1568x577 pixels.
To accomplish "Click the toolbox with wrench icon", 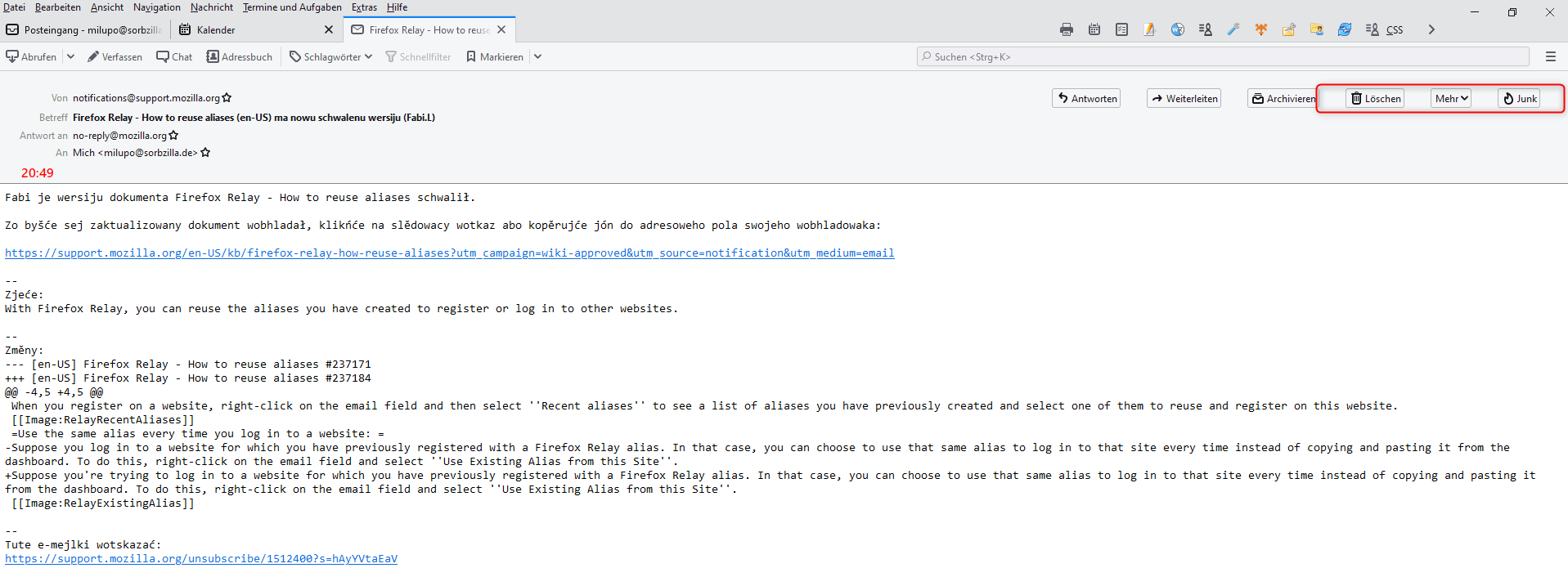I will (x=1289, y=29).
